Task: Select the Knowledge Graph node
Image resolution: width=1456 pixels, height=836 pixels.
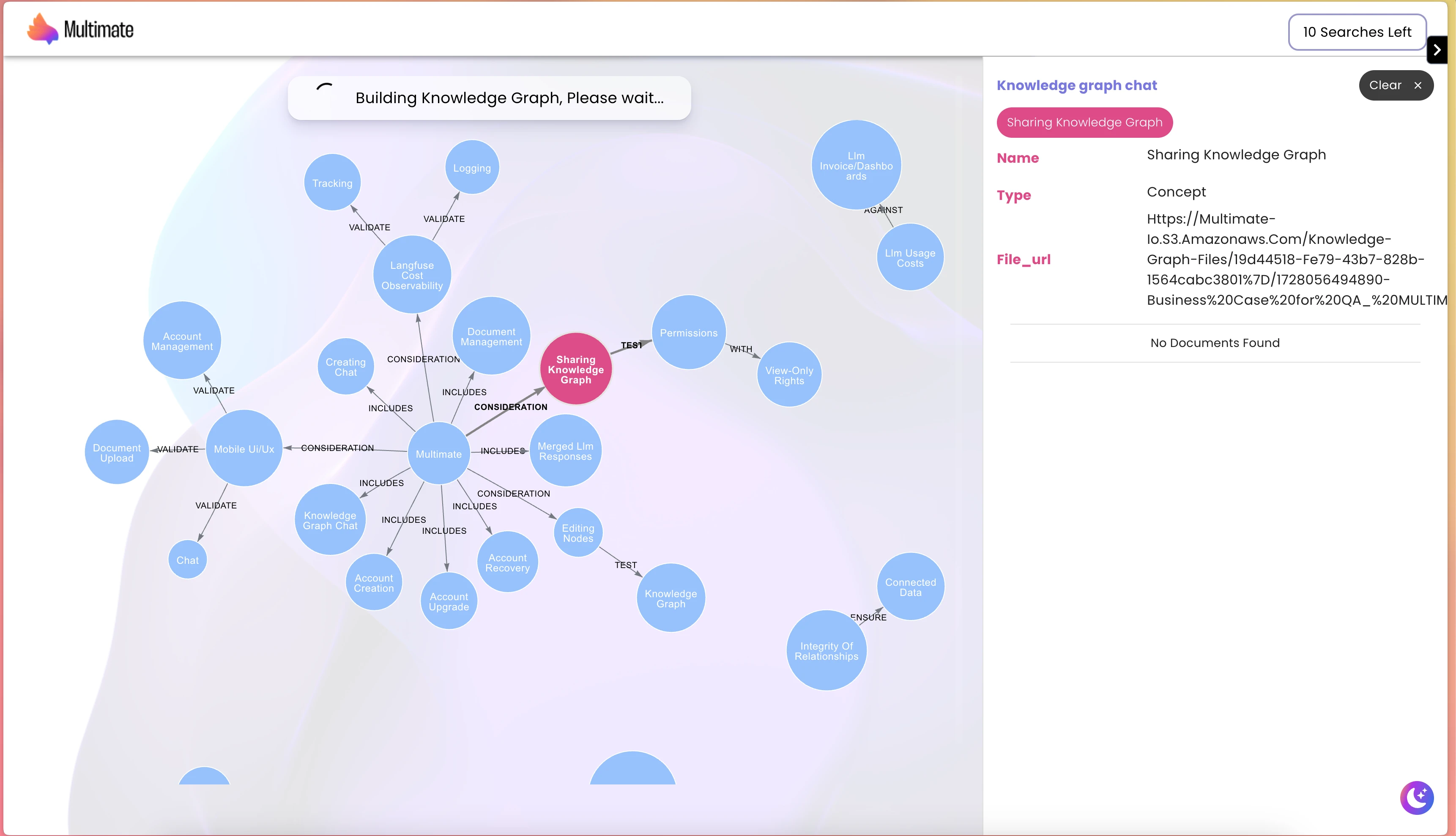Action: [671, 598]
